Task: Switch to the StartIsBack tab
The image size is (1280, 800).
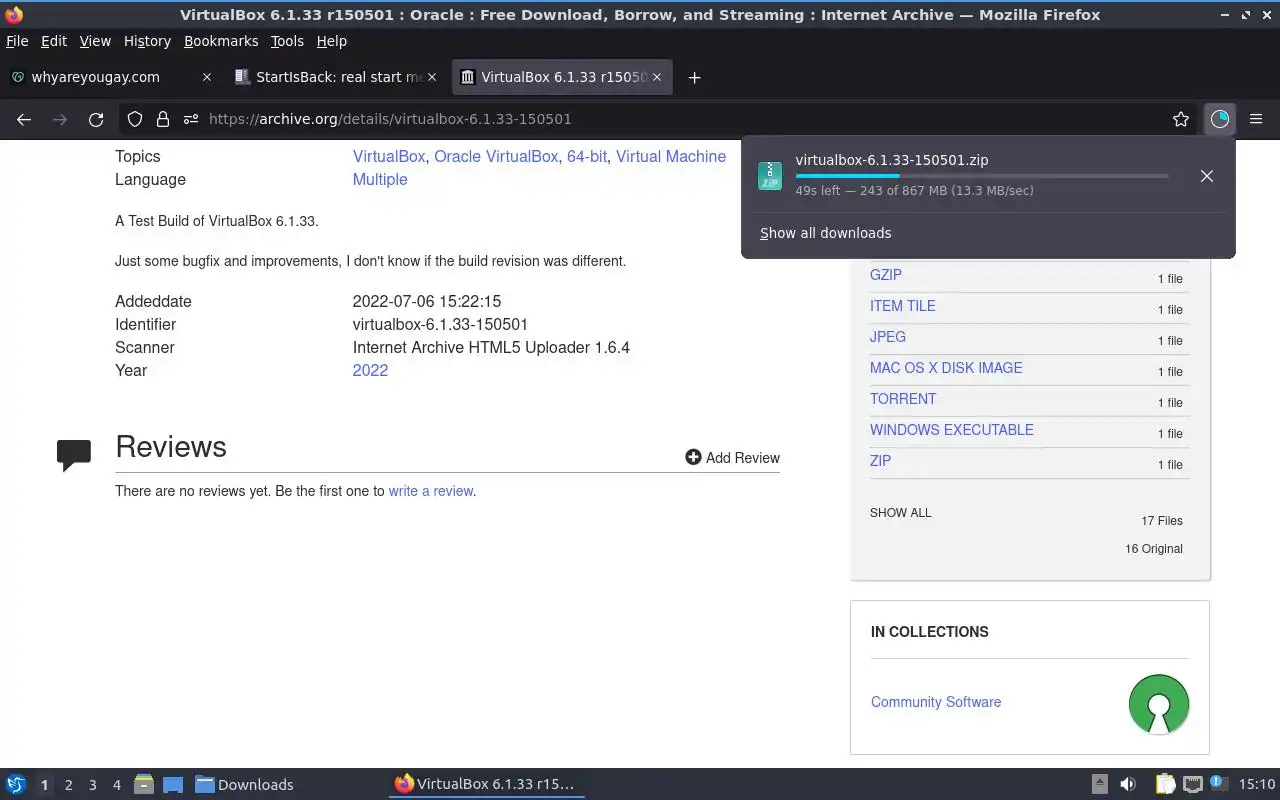Action: [x=337, y=77]
